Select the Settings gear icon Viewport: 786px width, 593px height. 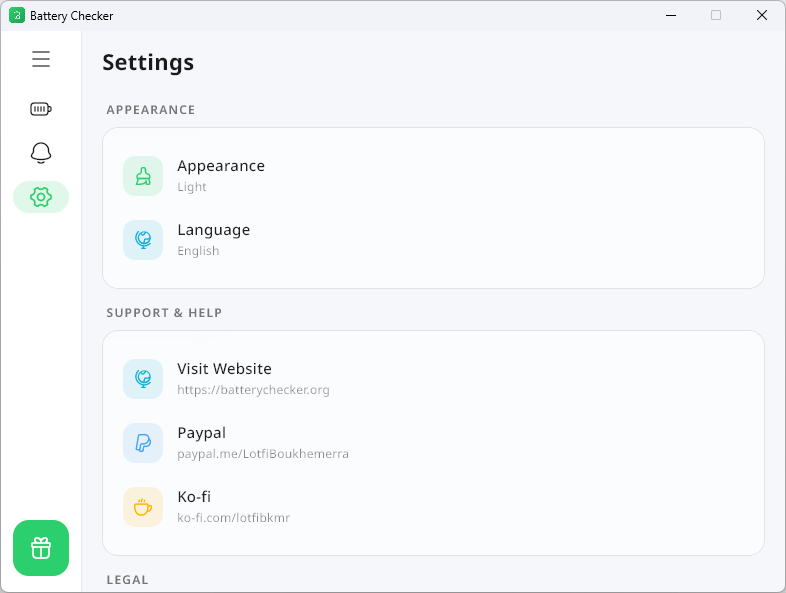pos(41,197)
